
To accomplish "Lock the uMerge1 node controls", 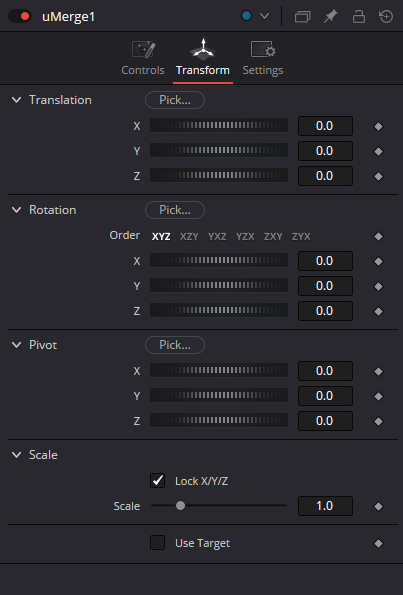I will pyautogui.click(x=359, y=16).
